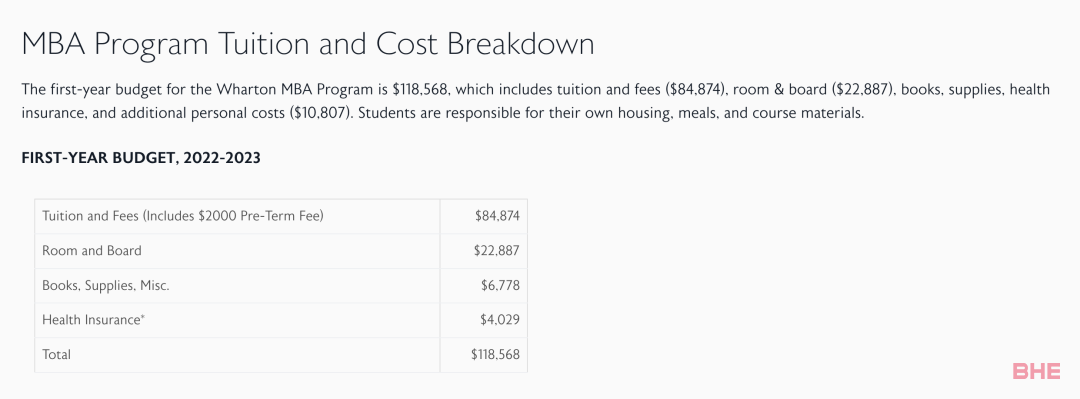
Task: Click the ($84,874) tuition figure in paragraph
Action: click(x=696, y=90)
